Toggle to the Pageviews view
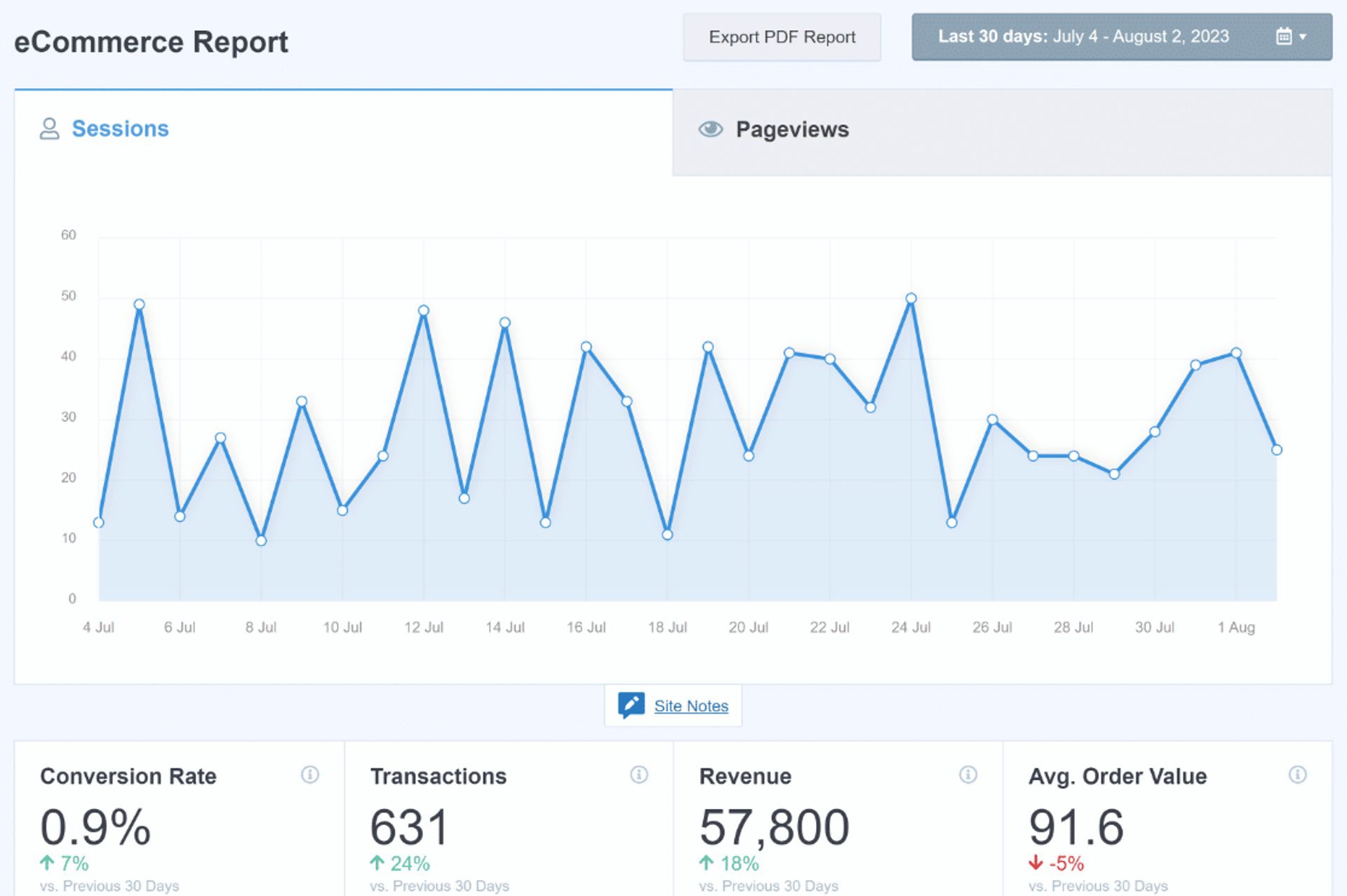The height and width of the screenshot is (896, 1347). [x=792, y=129]
